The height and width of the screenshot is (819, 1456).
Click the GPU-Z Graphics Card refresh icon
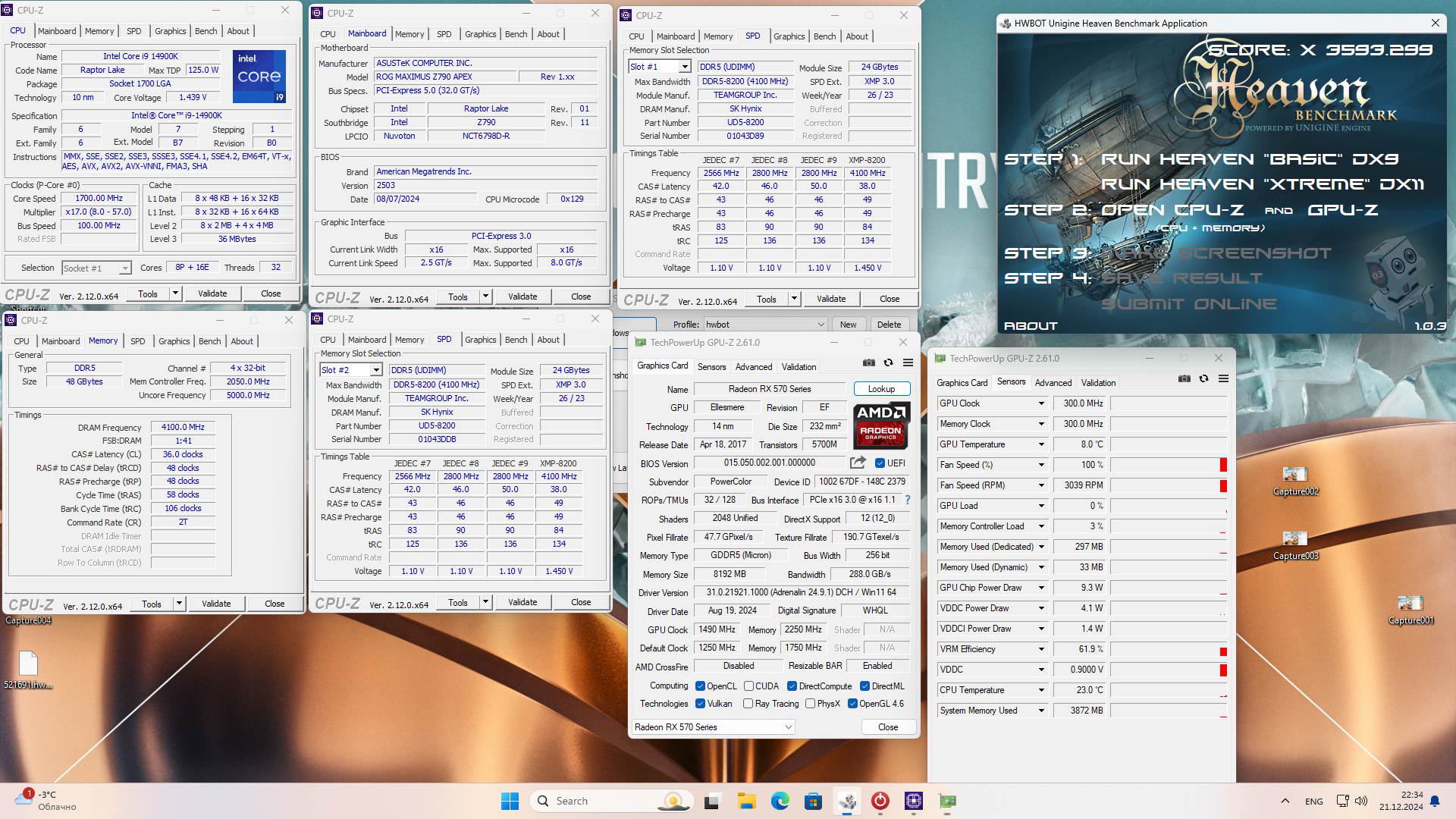tap(888, 362)
